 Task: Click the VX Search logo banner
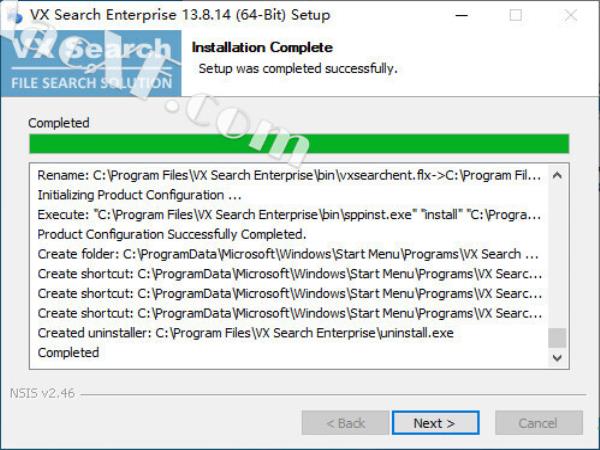91,64
